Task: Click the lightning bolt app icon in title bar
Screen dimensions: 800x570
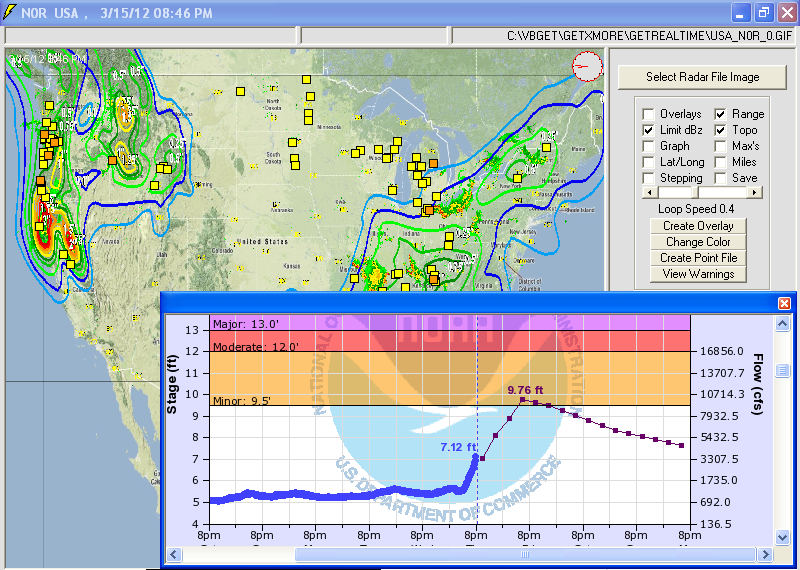Action: (10, 13)
